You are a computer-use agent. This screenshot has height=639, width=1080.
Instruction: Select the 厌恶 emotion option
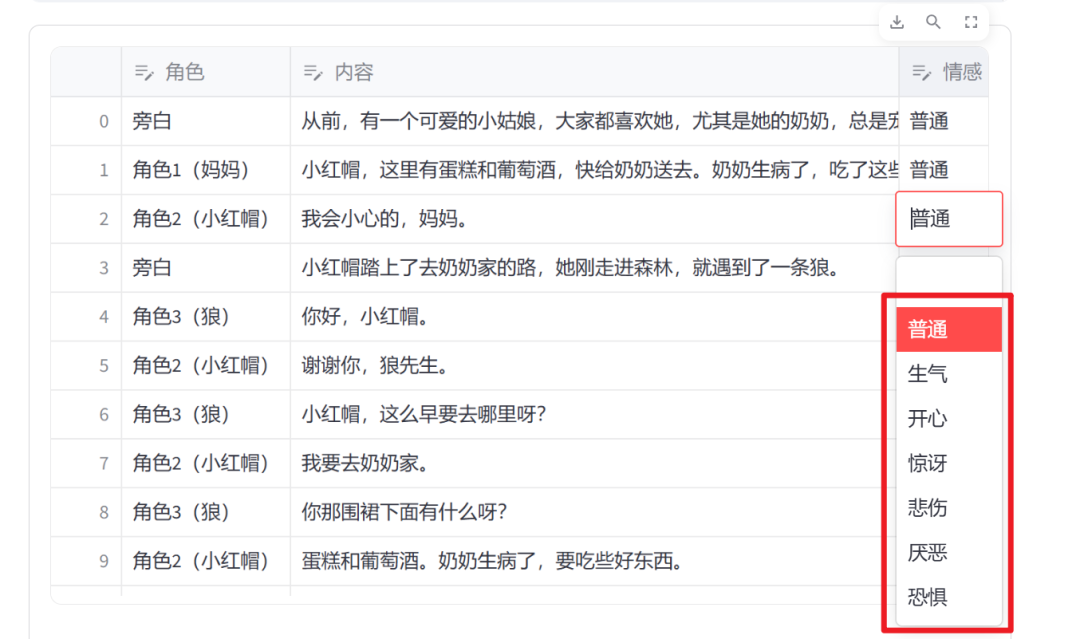[948, 553]
